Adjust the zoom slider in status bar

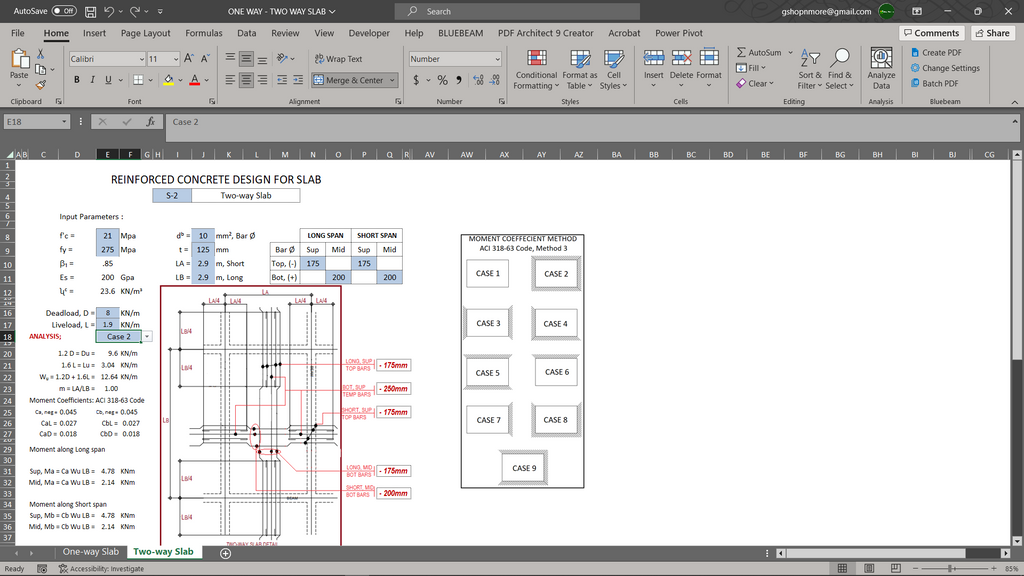pos(951,568)
